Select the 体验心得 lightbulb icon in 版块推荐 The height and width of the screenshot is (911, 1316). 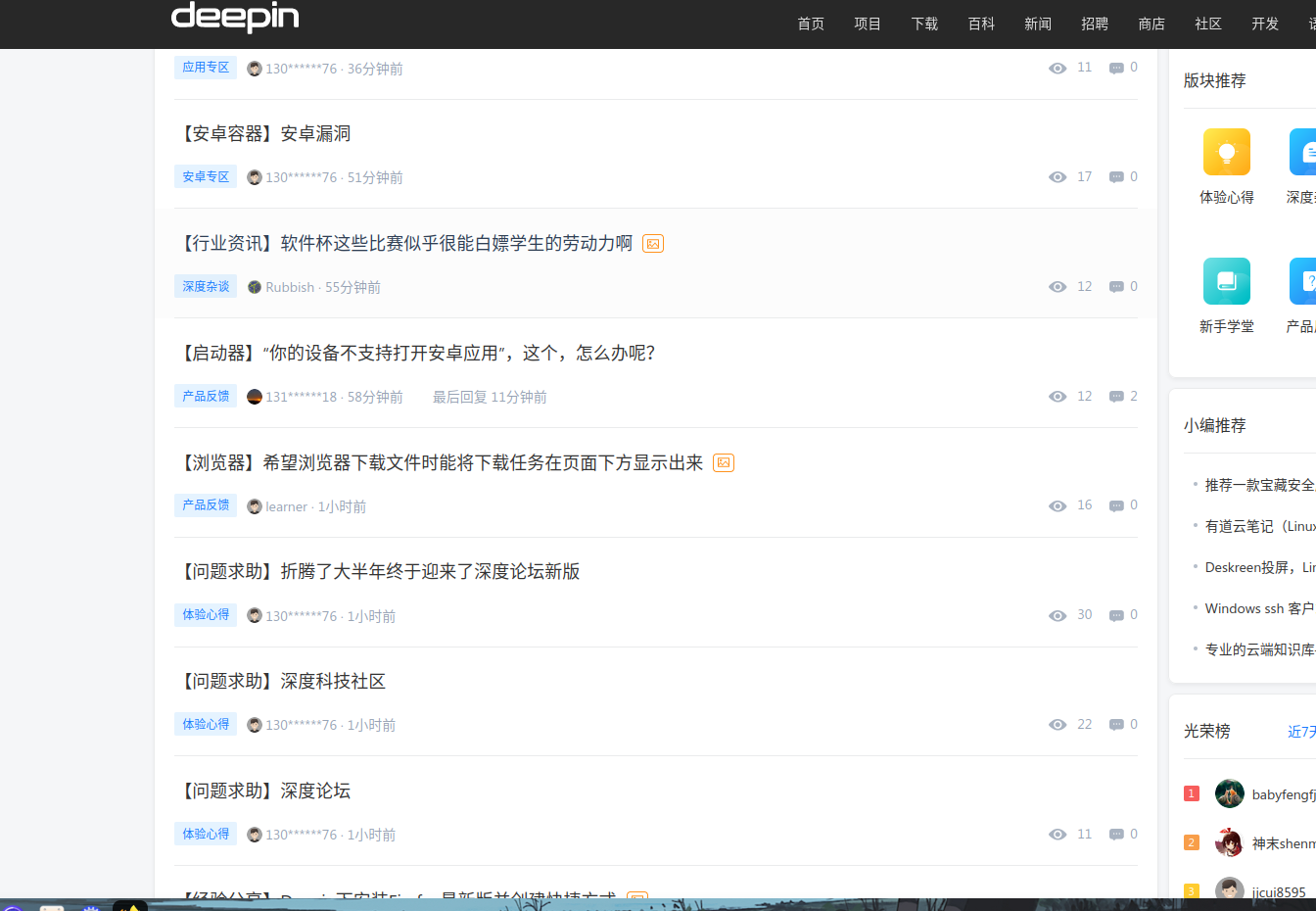1226,152
